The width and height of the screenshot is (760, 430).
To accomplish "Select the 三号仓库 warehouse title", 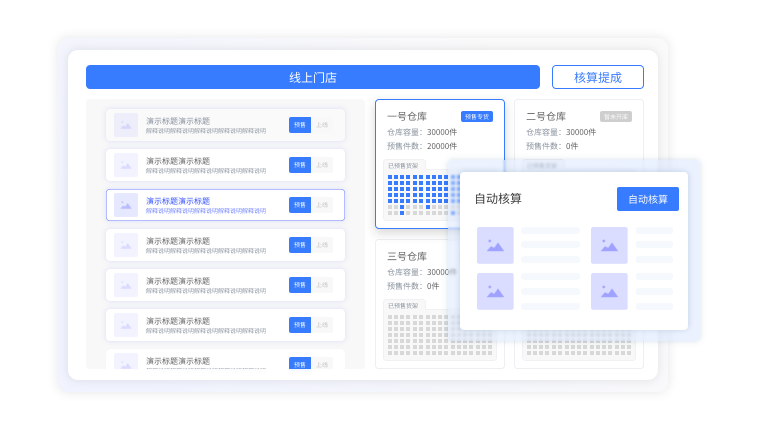I will coord(407,256).
